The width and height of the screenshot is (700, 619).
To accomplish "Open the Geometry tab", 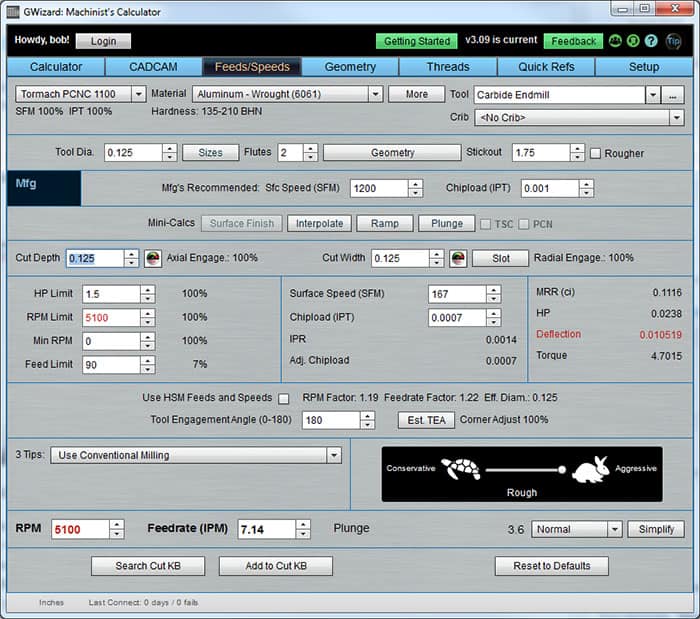I will click(x=350, y=67).
